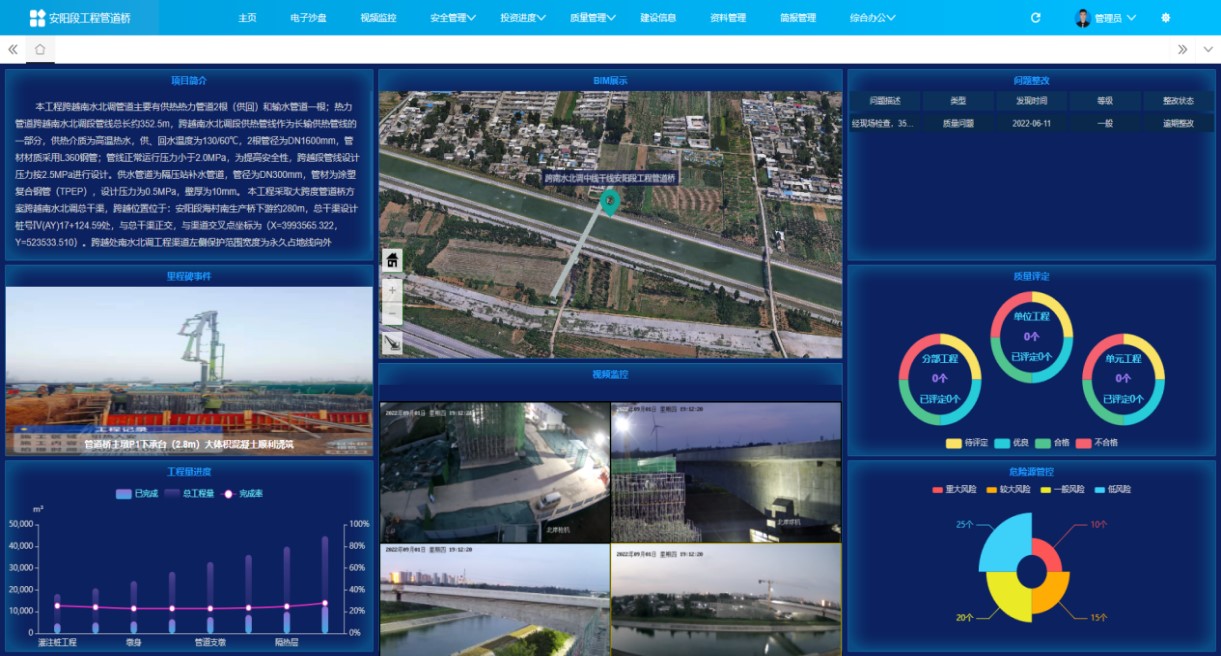Open the settings gear icon
This screenshot has height=656, width=1221.
[x=1165, y=18]
